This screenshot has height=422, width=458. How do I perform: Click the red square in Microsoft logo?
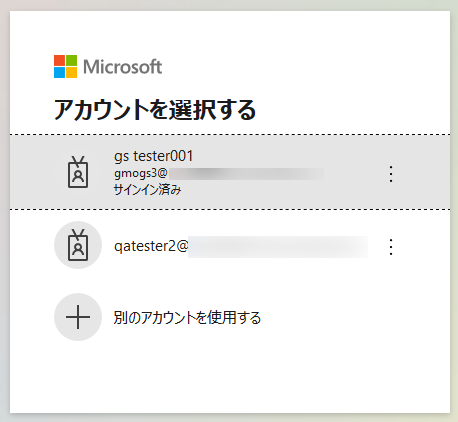click(x=59, y=60)
